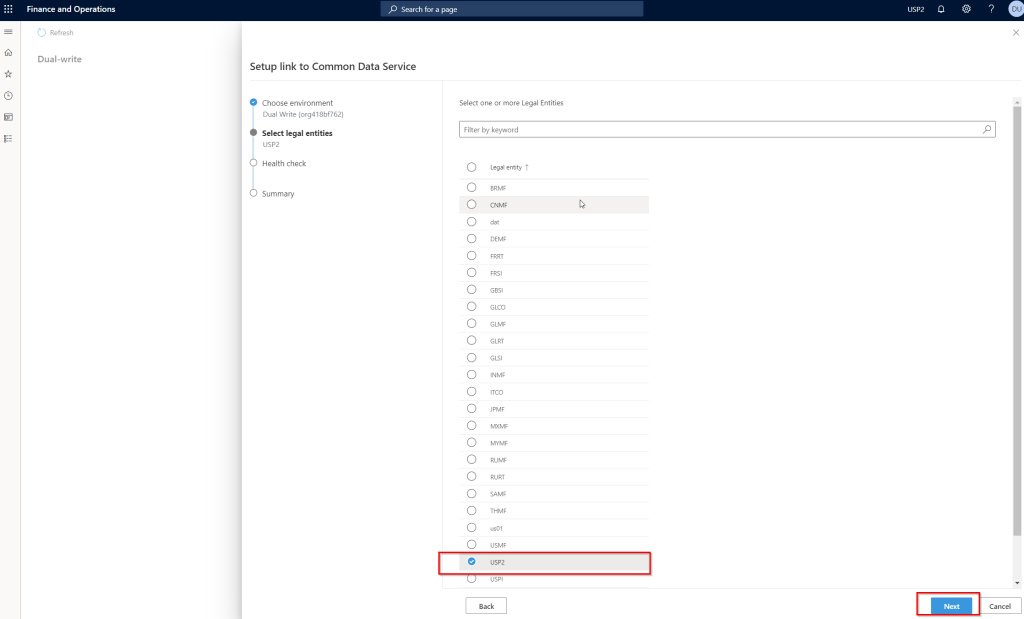Toggle the select-all Legal entity checkbox
1024x619 pixels.
coord(471,167)
